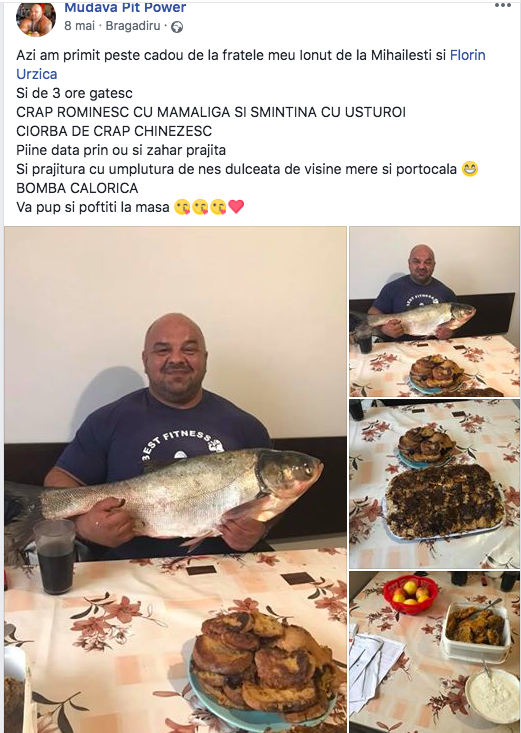Click the Bragadiru location link
The height and width of the screenshot is (733, 521).
click(x=133, y=26)
